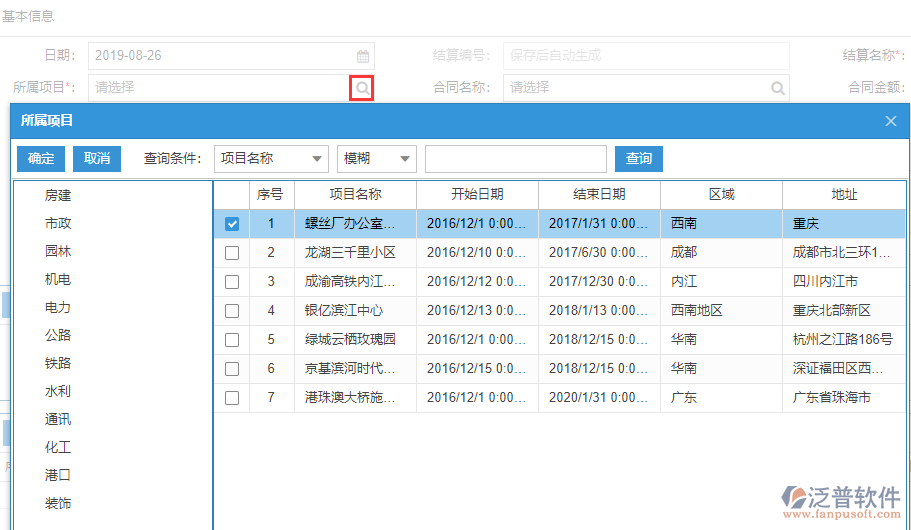Uncheck the checkbox for row 1 螺丝厂办公室
911x530 pixels.
click(x=232, y=224)
